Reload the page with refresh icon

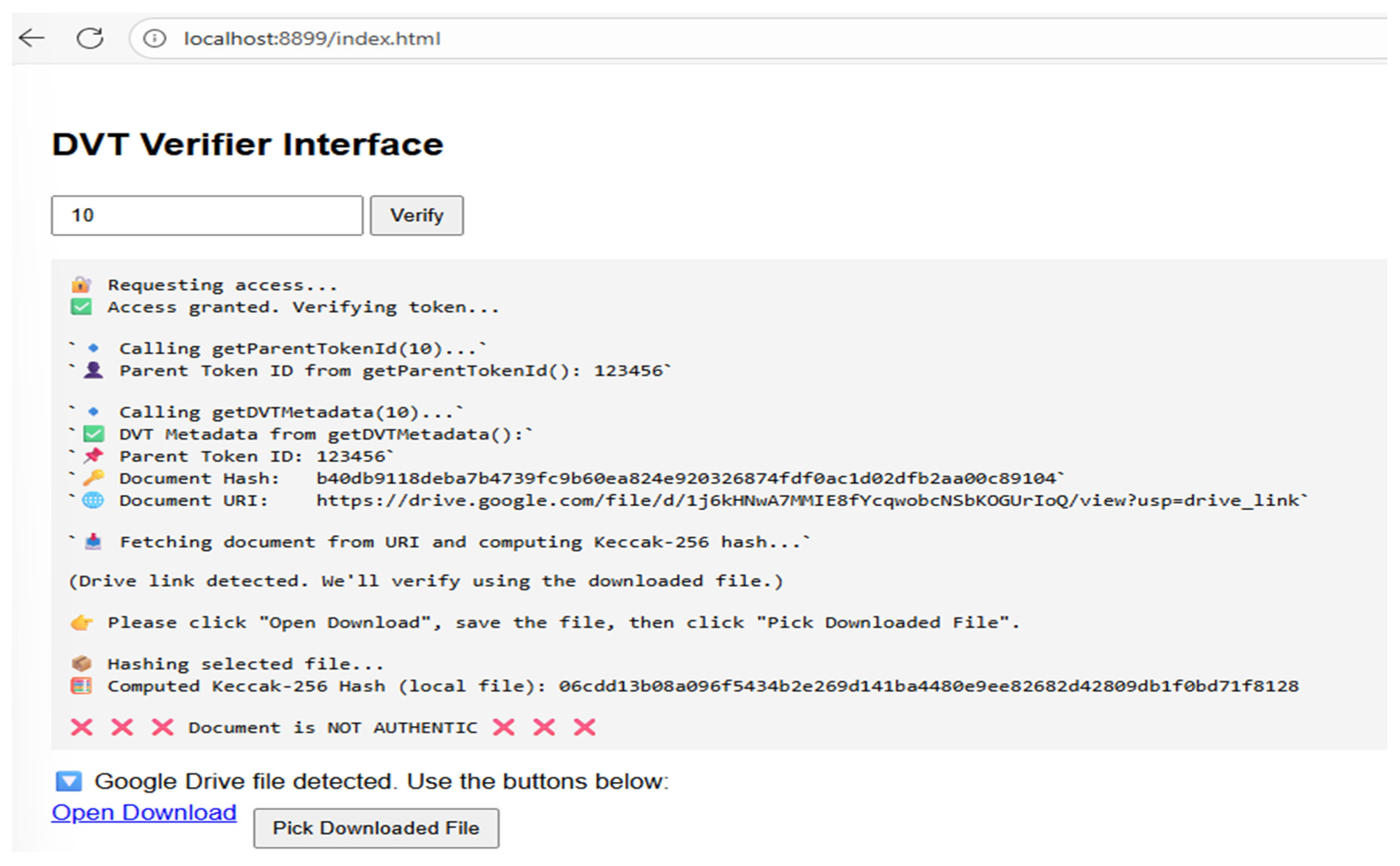pyautogui.click(x=90, y=38)
